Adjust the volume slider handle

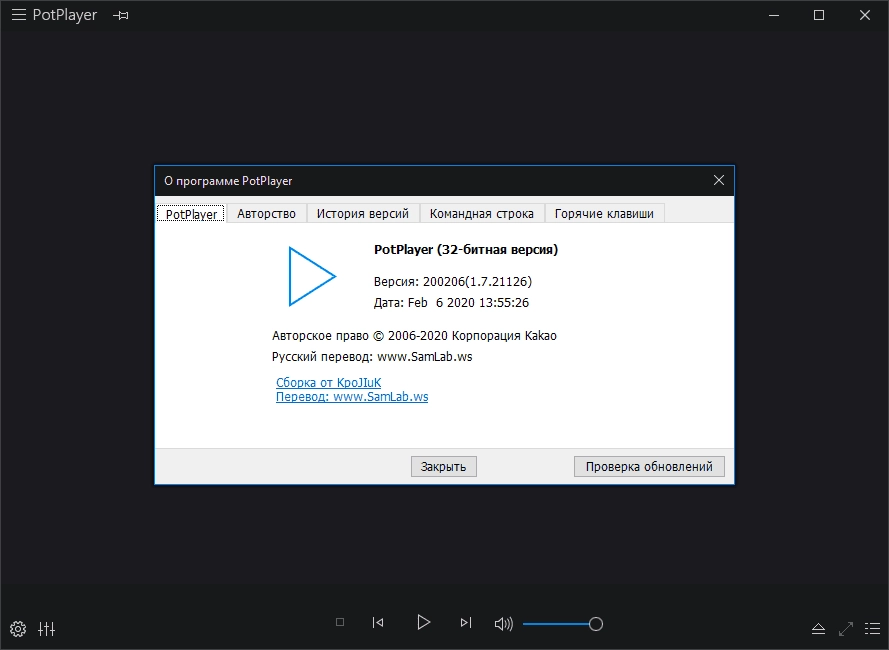pos(596,624)
